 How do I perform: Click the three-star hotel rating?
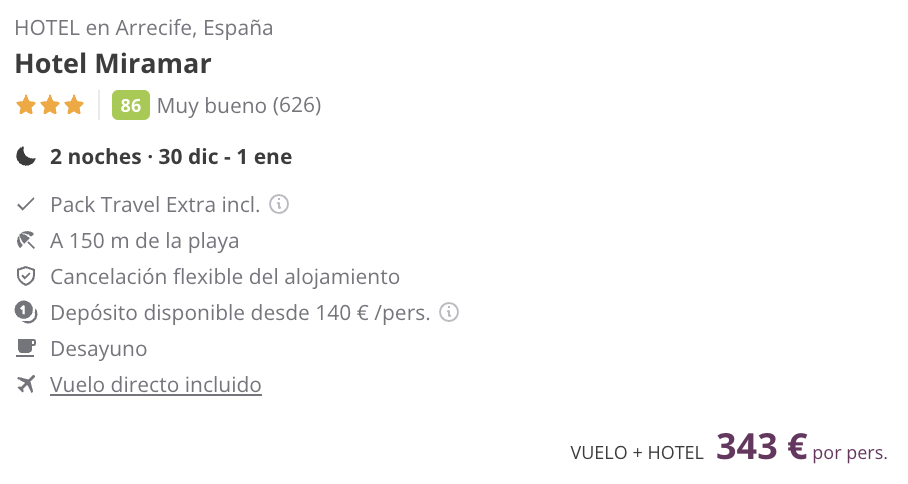click(x=50, y=105)
